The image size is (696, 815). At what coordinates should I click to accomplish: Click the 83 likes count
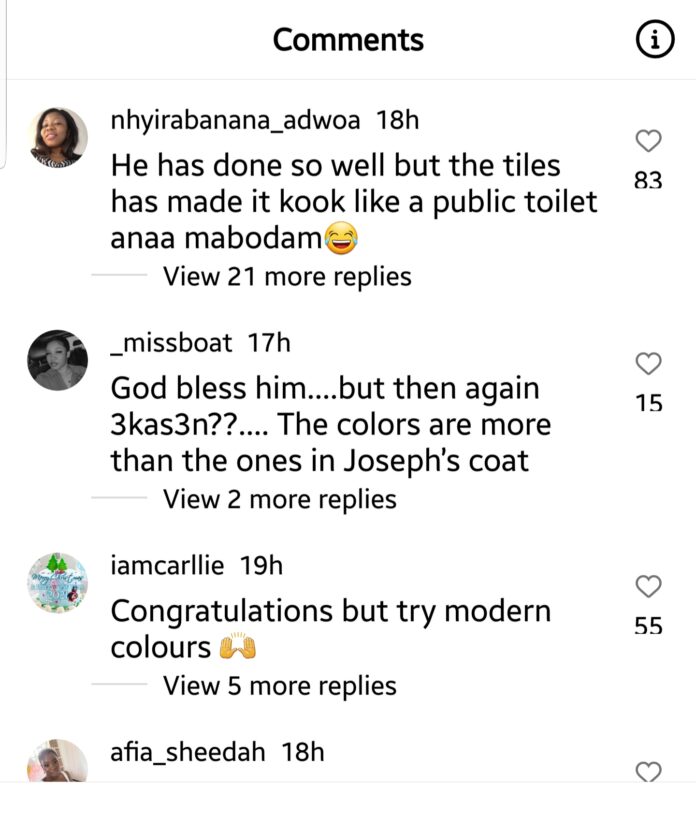649,181
